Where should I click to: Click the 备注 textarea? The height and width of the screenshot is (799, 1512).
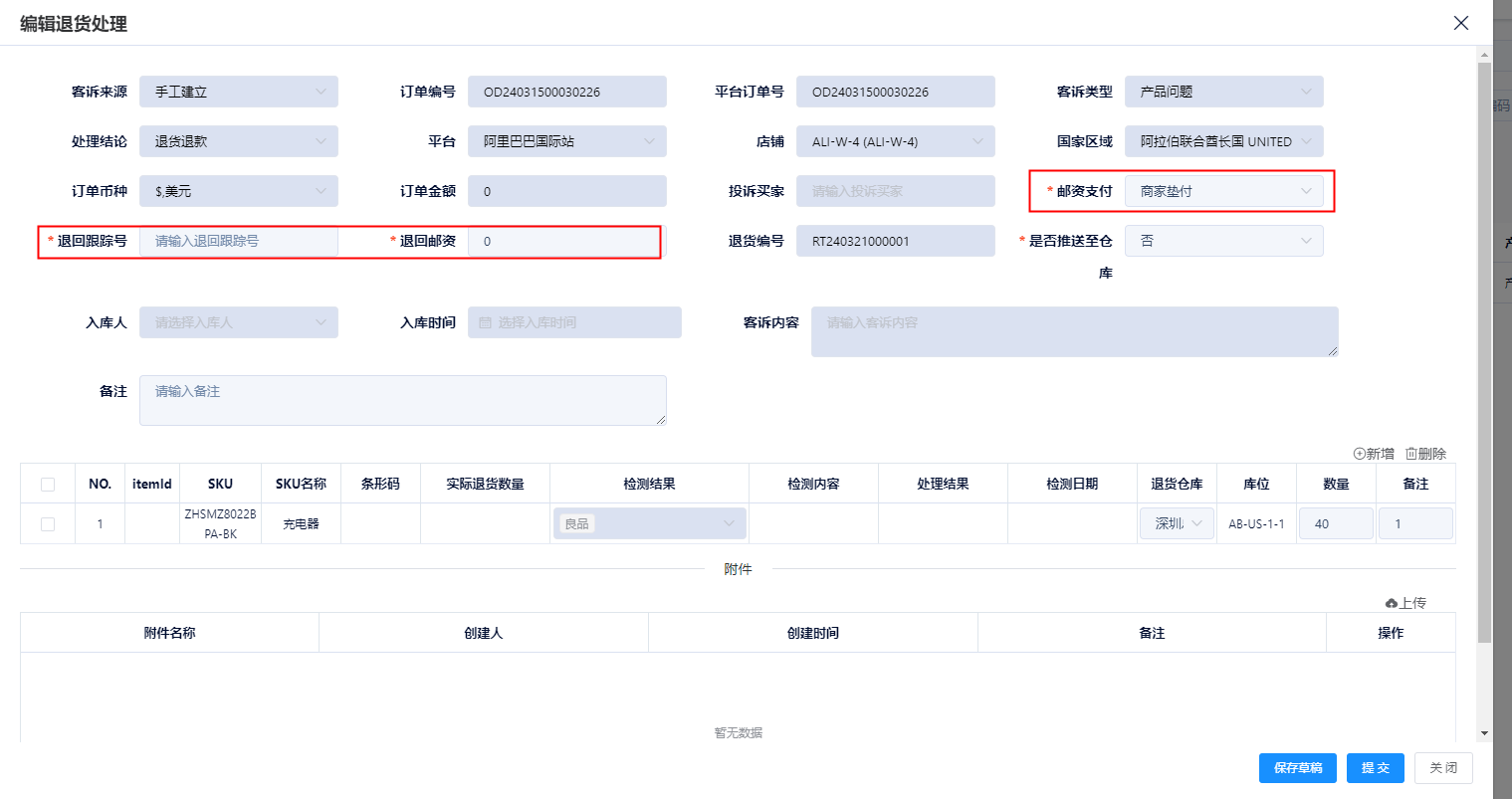[x=402, y=400]
